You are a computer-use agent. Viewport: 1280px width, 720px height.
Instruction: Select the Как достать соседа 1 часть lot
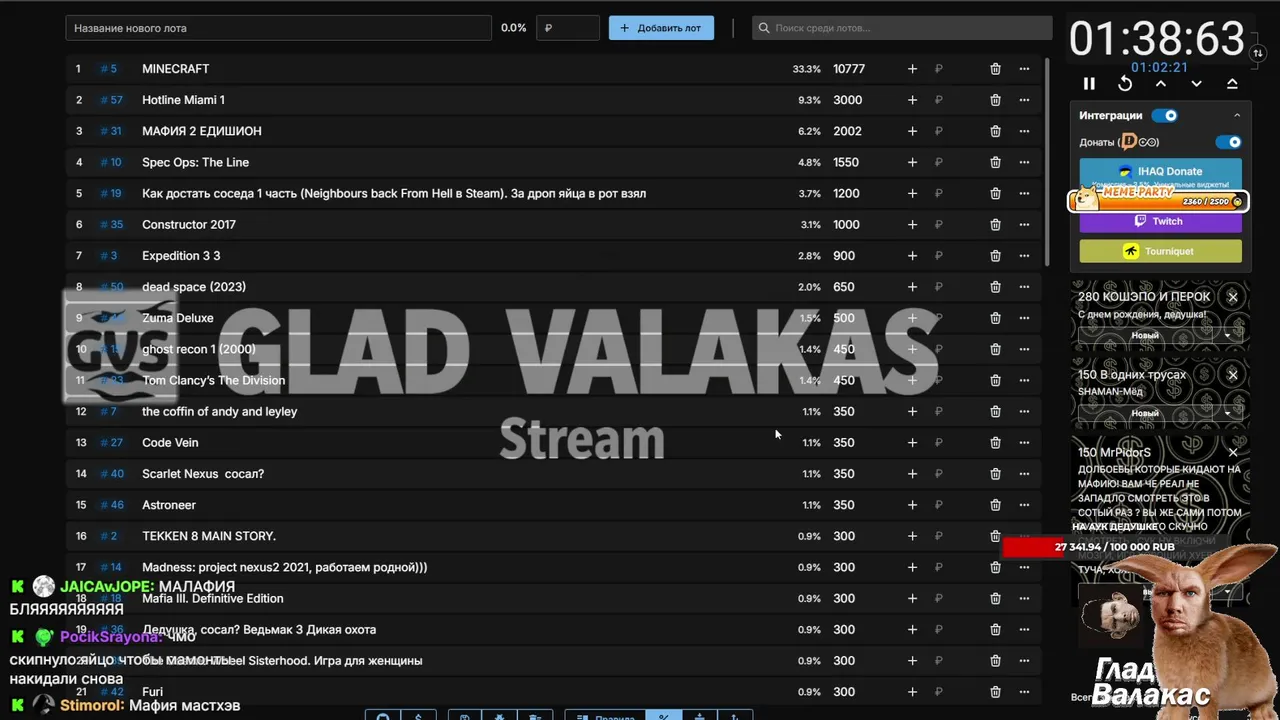[x=394, y=193]
